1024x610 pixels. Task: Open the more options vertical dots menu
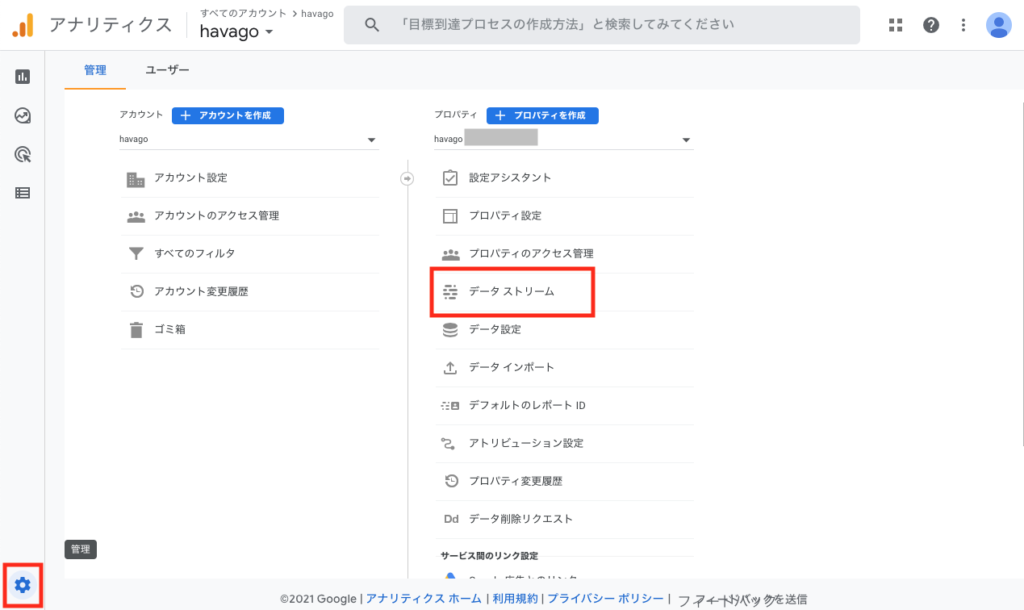[x=963, y=25]
